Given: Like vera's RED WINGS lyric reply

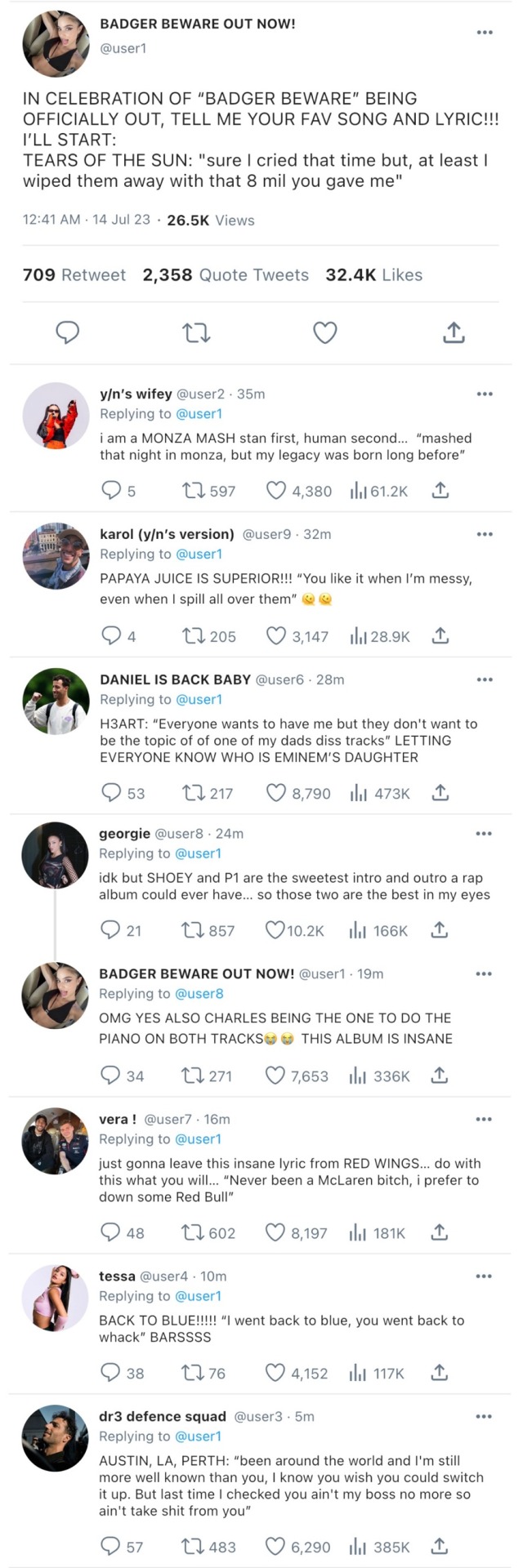Looking at the screenshot, I should (x=276, y=1232).
